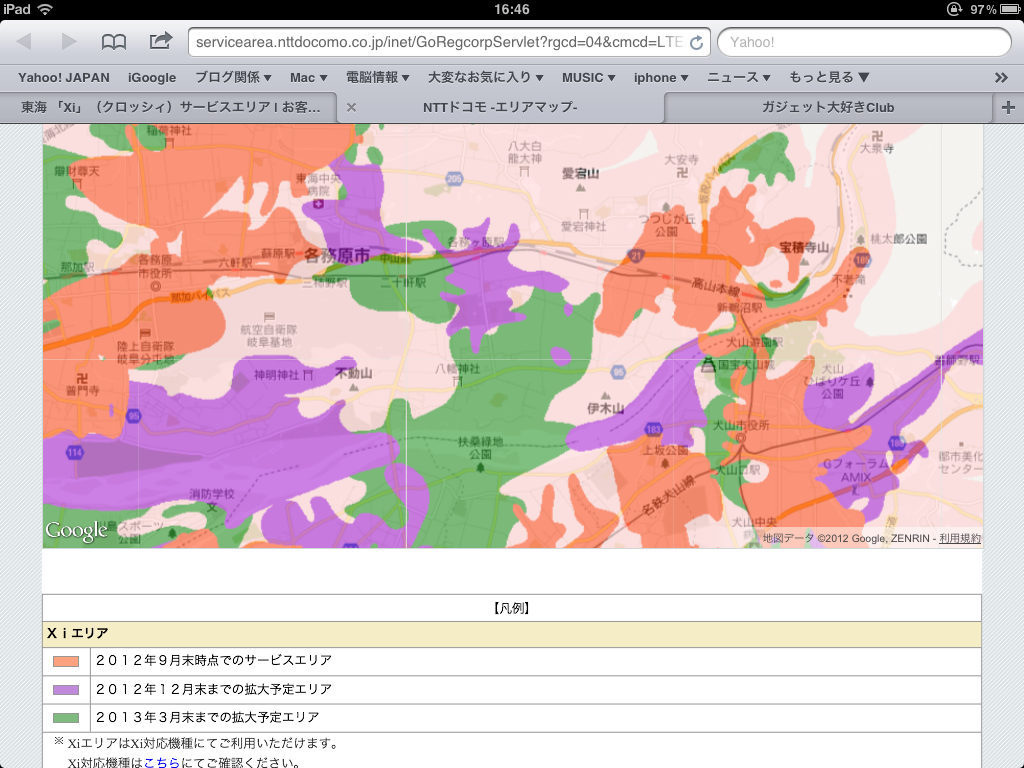Tap ２０１２年９月末時点でのサービスエリア legend text

pos(214,661)
